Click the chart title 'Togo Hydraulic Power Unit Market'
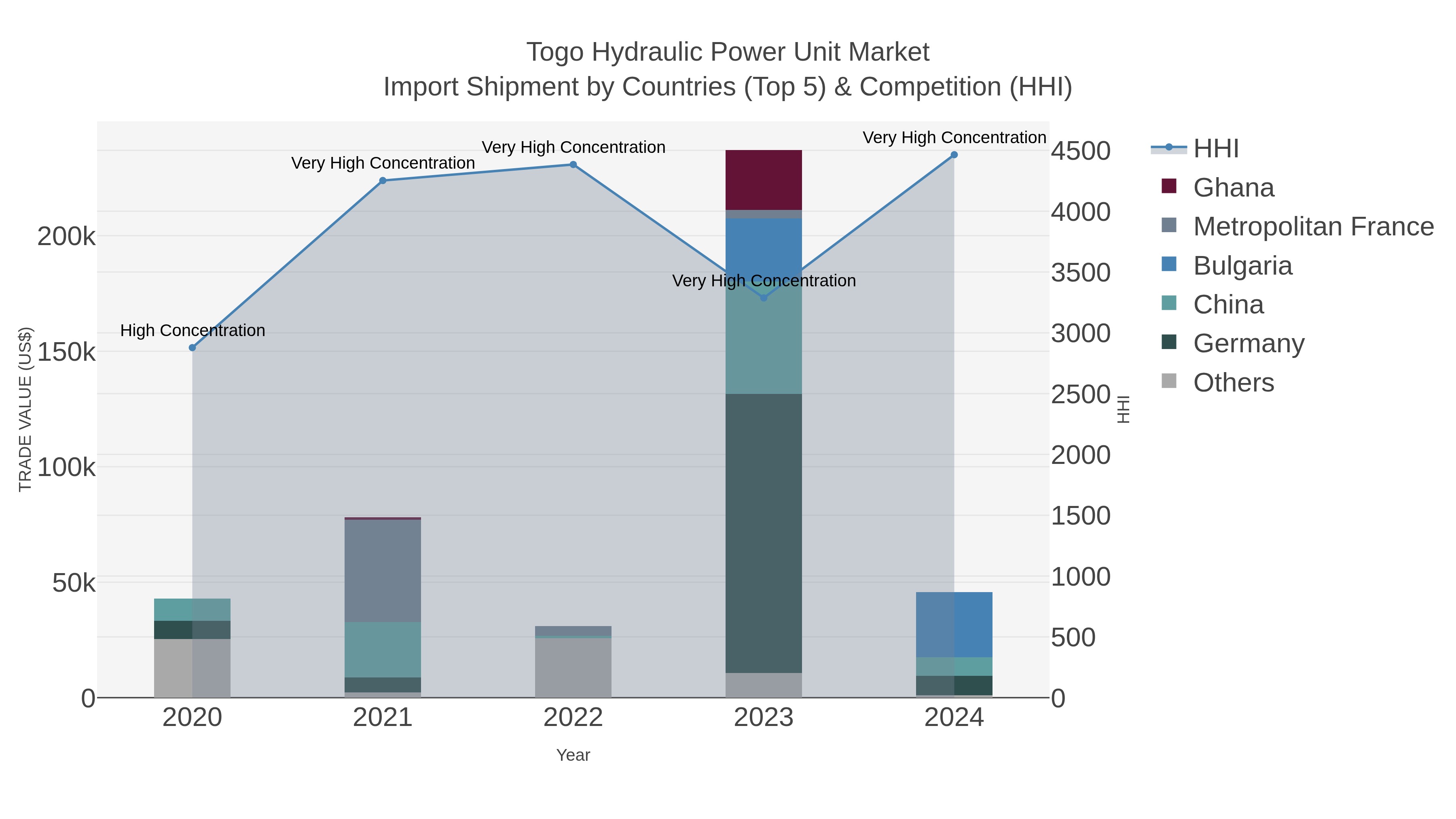The width and height of the screenshot is (1456, 819). point(728,52)
